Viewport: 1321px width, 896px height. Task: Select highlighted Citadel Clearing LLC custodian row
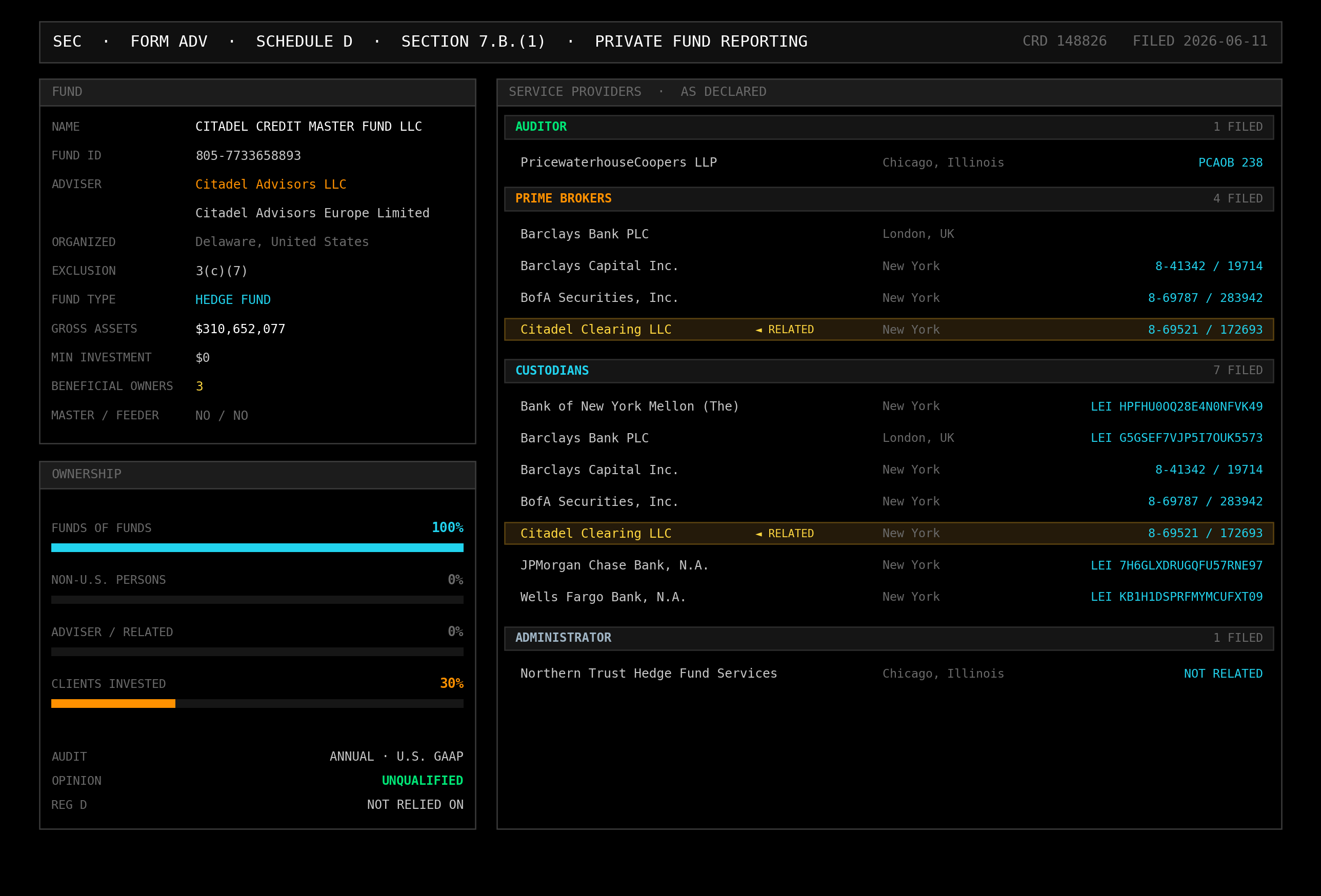(888, 534)
